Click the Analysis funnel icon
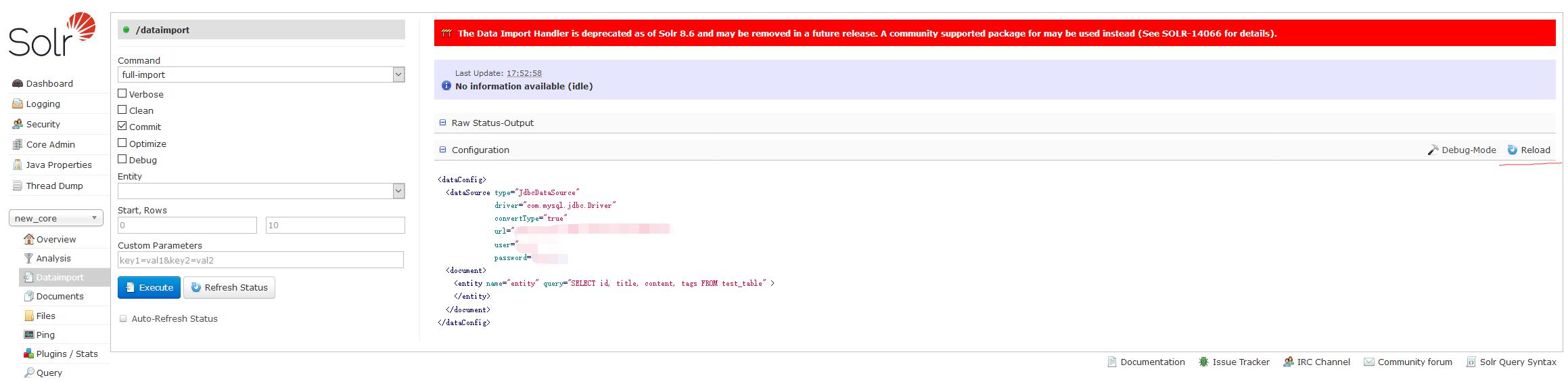The height and width of the screenshot is (382, 1568). click(x=28, y=258)
